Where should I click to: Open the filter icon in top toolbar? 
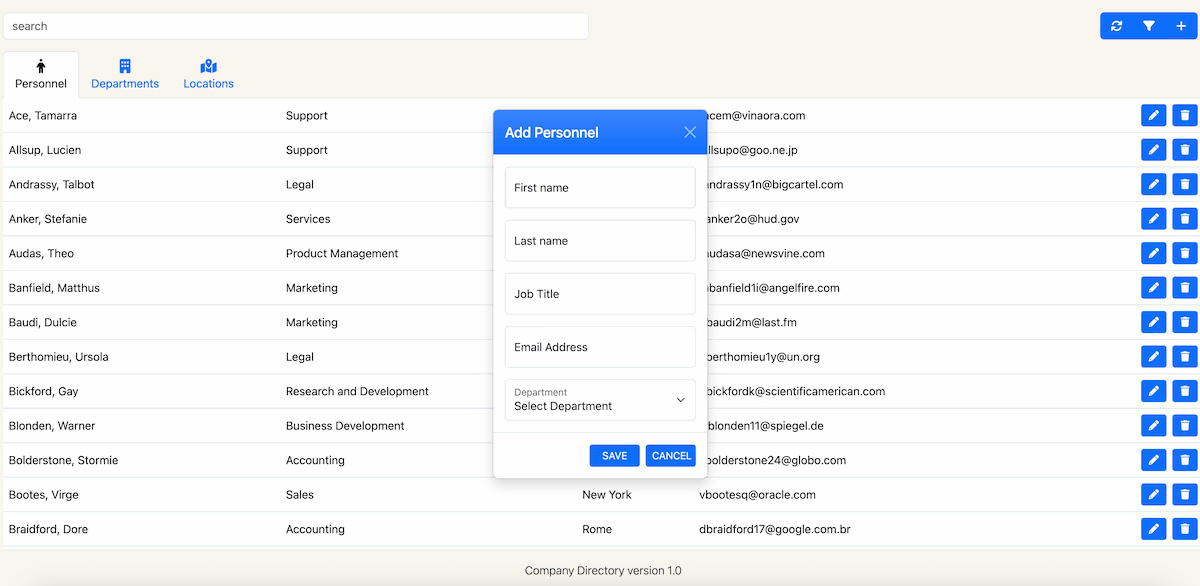point(1149,26)
